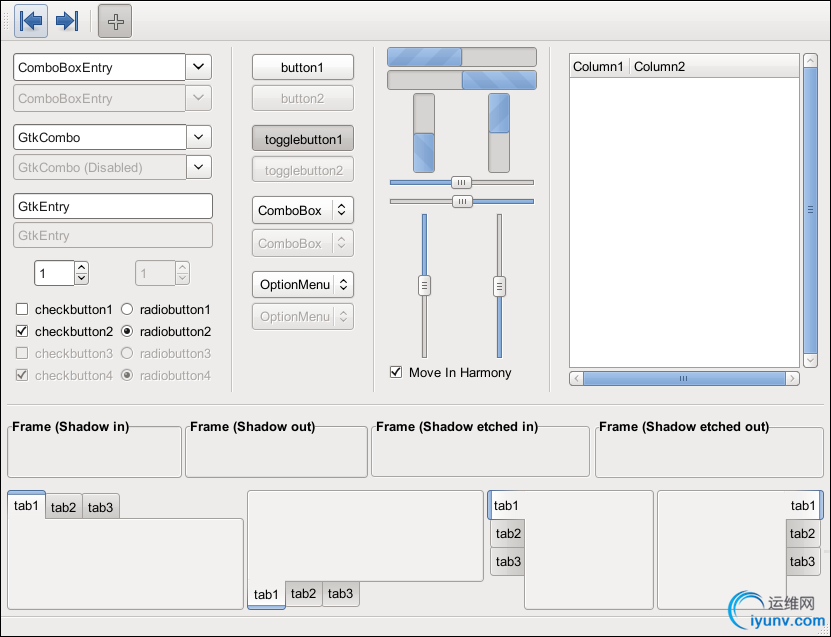Open the enabled OptionMenu dropdown
This screenshot has height=637, width=831.
[x=303, y=285]
